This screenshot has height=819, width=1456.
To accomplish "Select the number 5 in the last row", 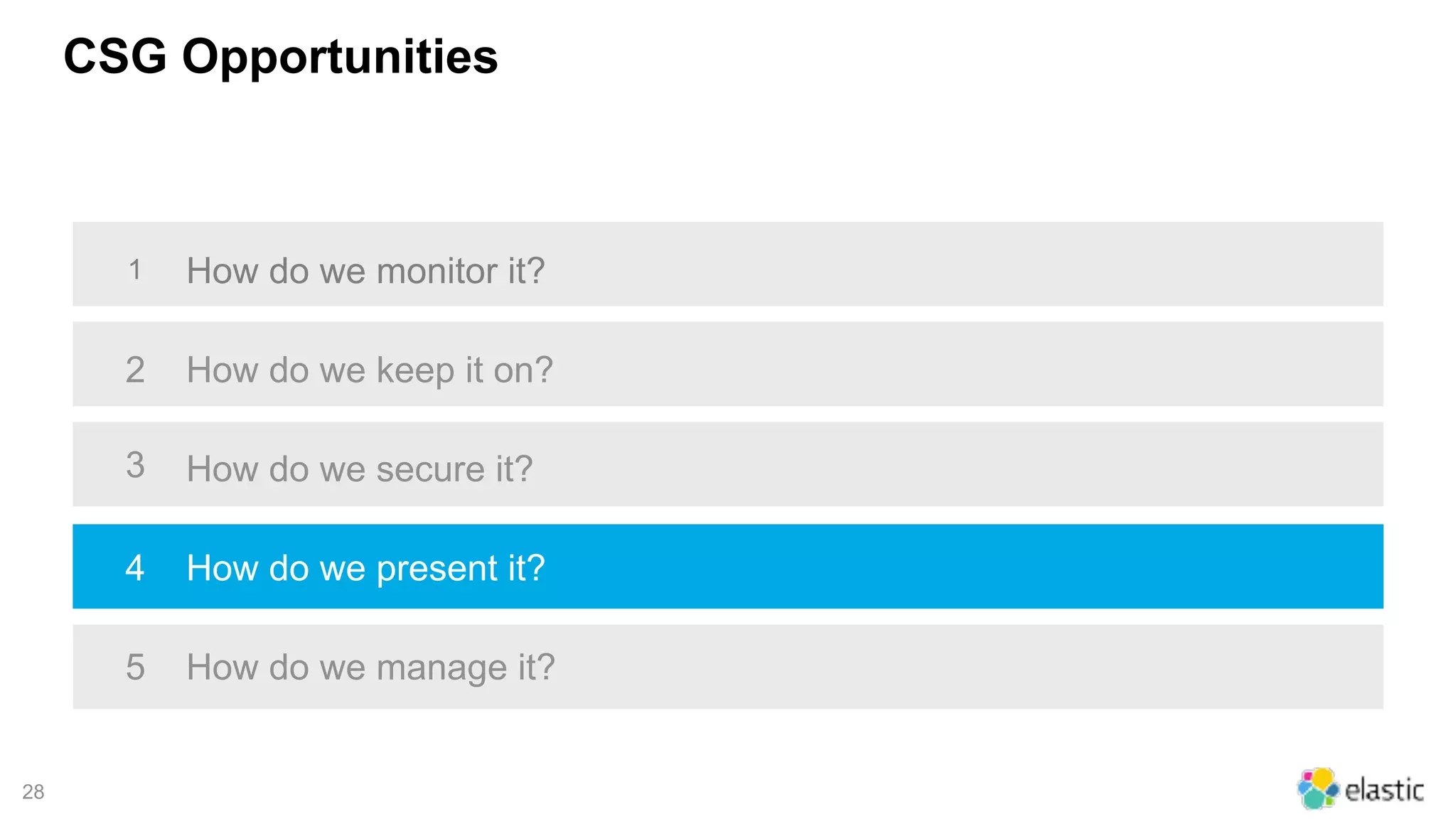I will point(135,667).
